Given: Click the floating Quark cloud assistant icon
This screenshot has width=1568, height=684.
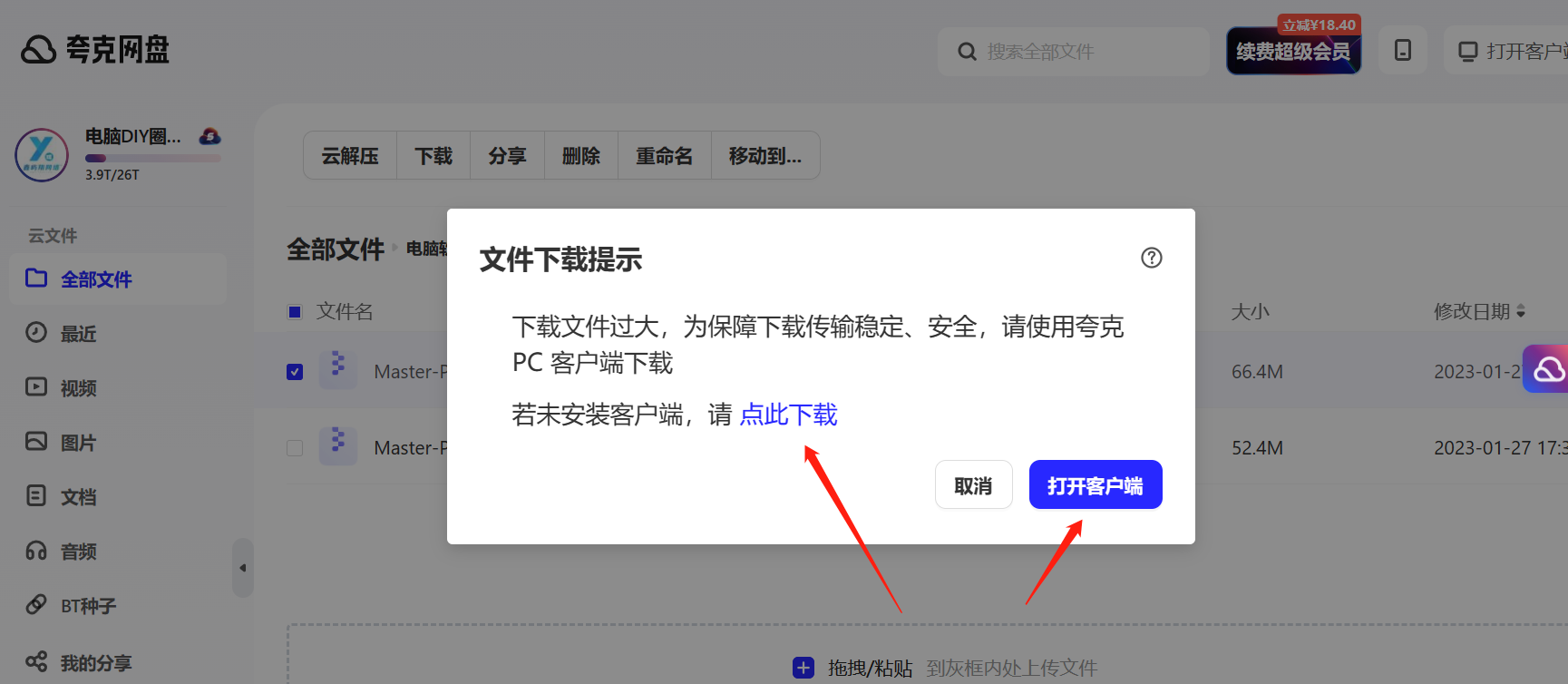Looking at the screenshot, I should pos(1546,369).
